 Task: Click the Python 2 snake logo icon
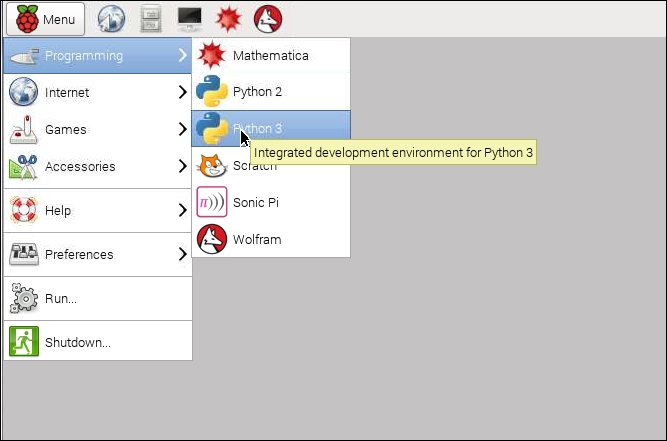click(x=212, y=91)
